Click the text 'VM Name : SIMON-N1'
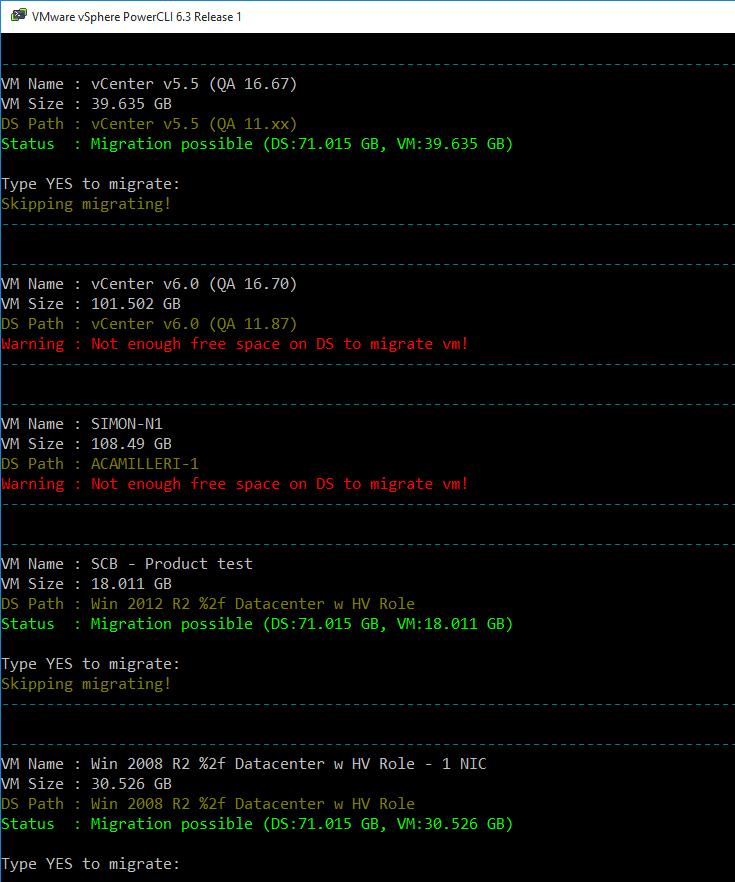This screenshot has height=882, width=735. tap(82, 424)
